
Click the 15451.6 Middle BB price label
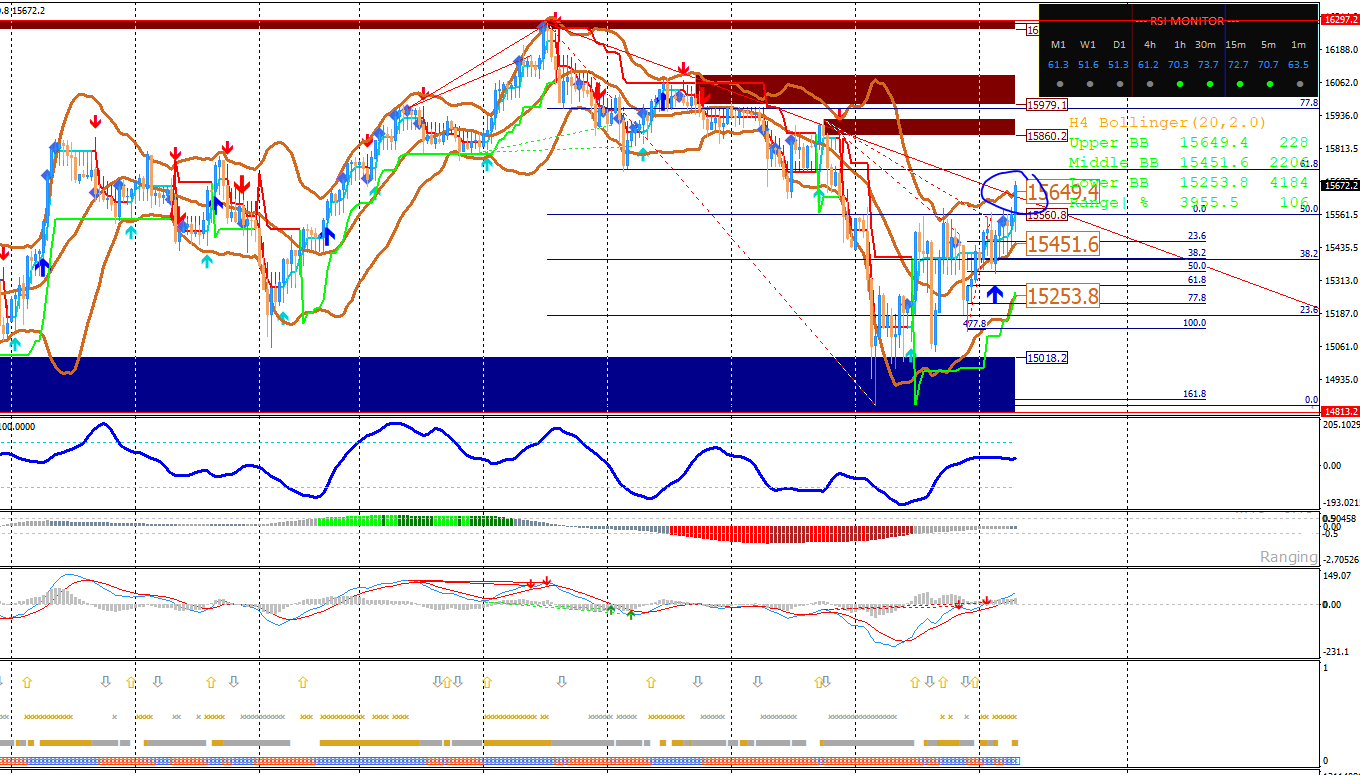coord(1063,243)
